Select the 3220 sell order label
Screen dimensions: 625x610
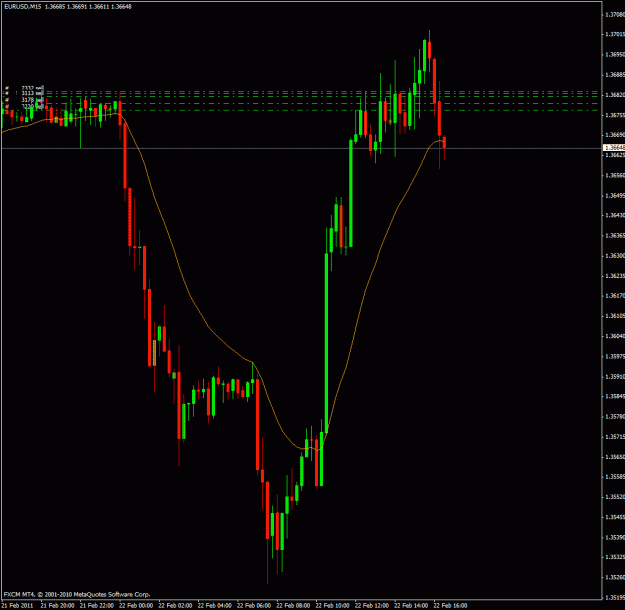click(32, 106)
